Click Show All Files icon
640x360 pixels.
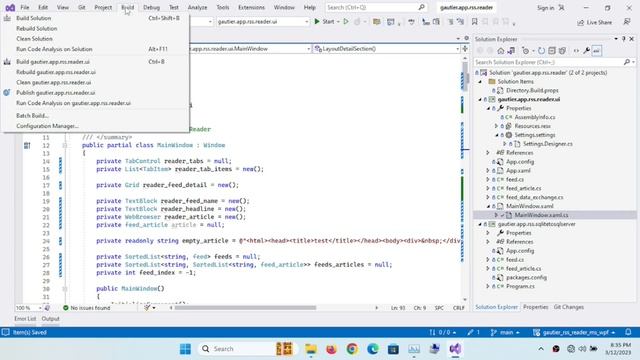562,51
